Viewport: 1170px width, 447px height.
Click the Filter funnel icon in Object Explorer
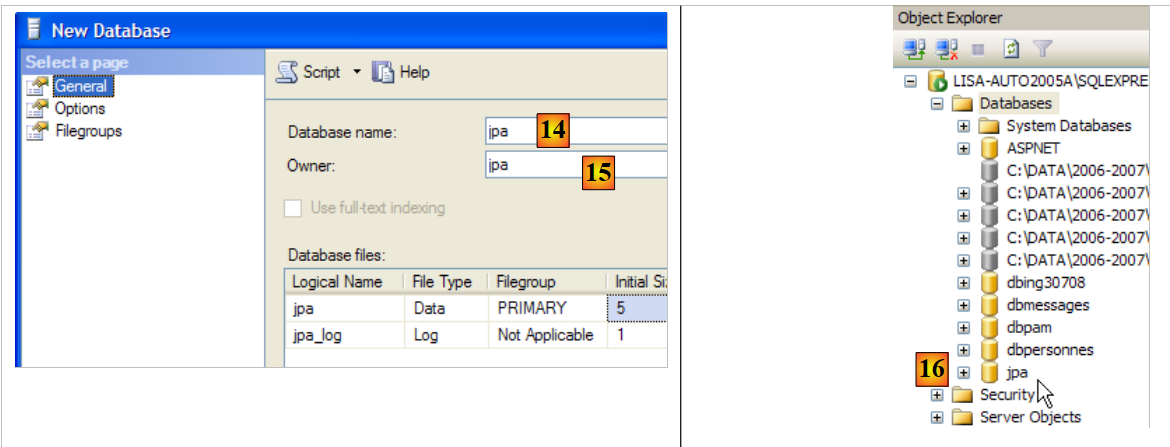(1042, 47)
